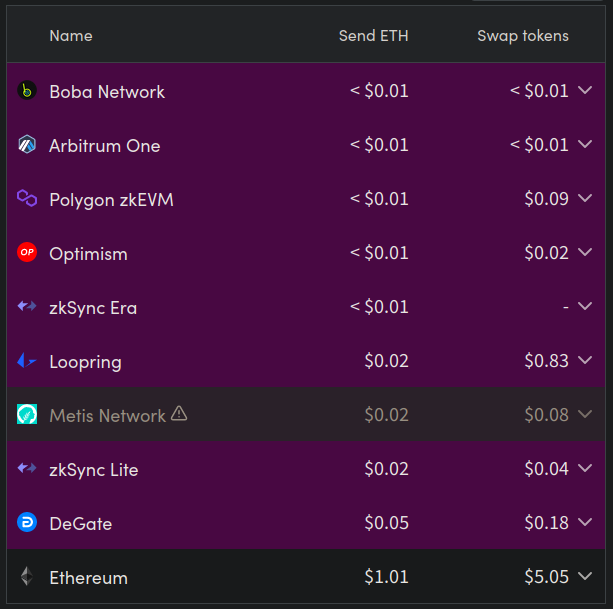Expand the Boba Network row chevron
613x609 pixels.
point(586,91)
